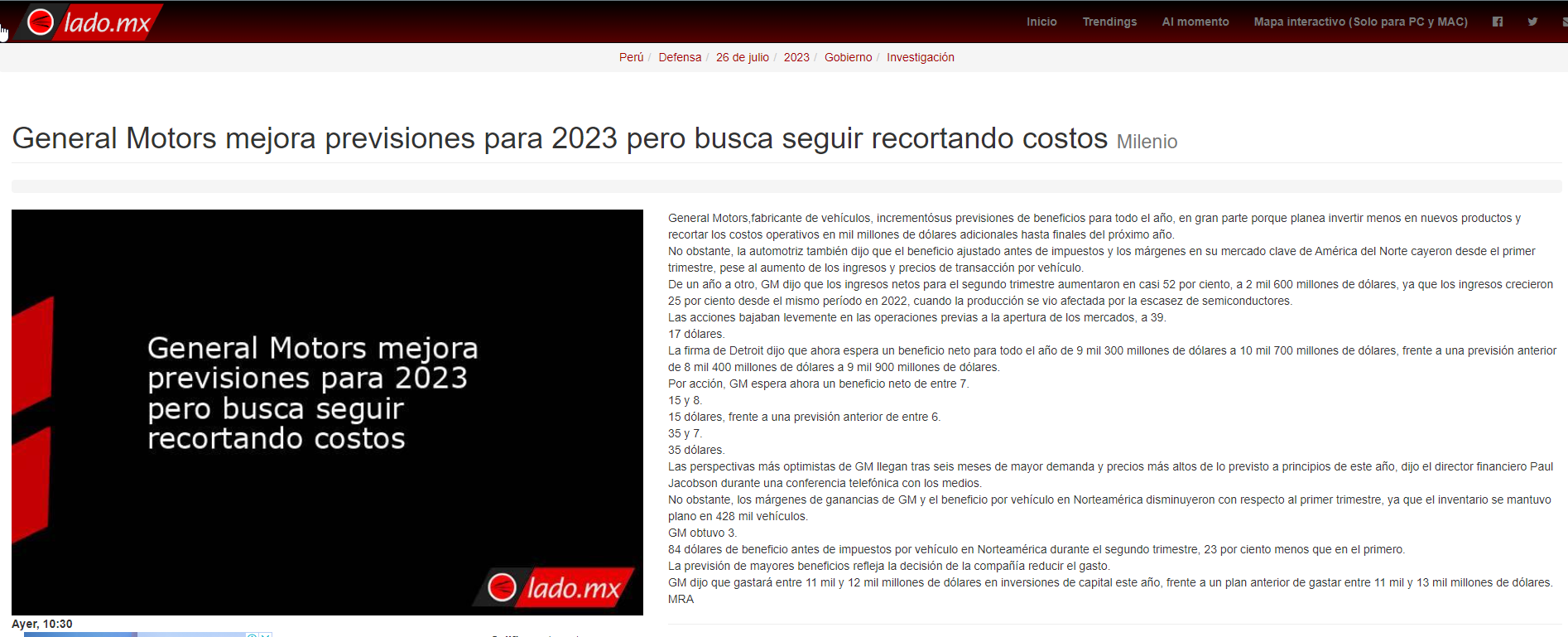
Task: Open Mapa interactivo (Solo para PC y MAC)
Action: (x=1360, y=22)
